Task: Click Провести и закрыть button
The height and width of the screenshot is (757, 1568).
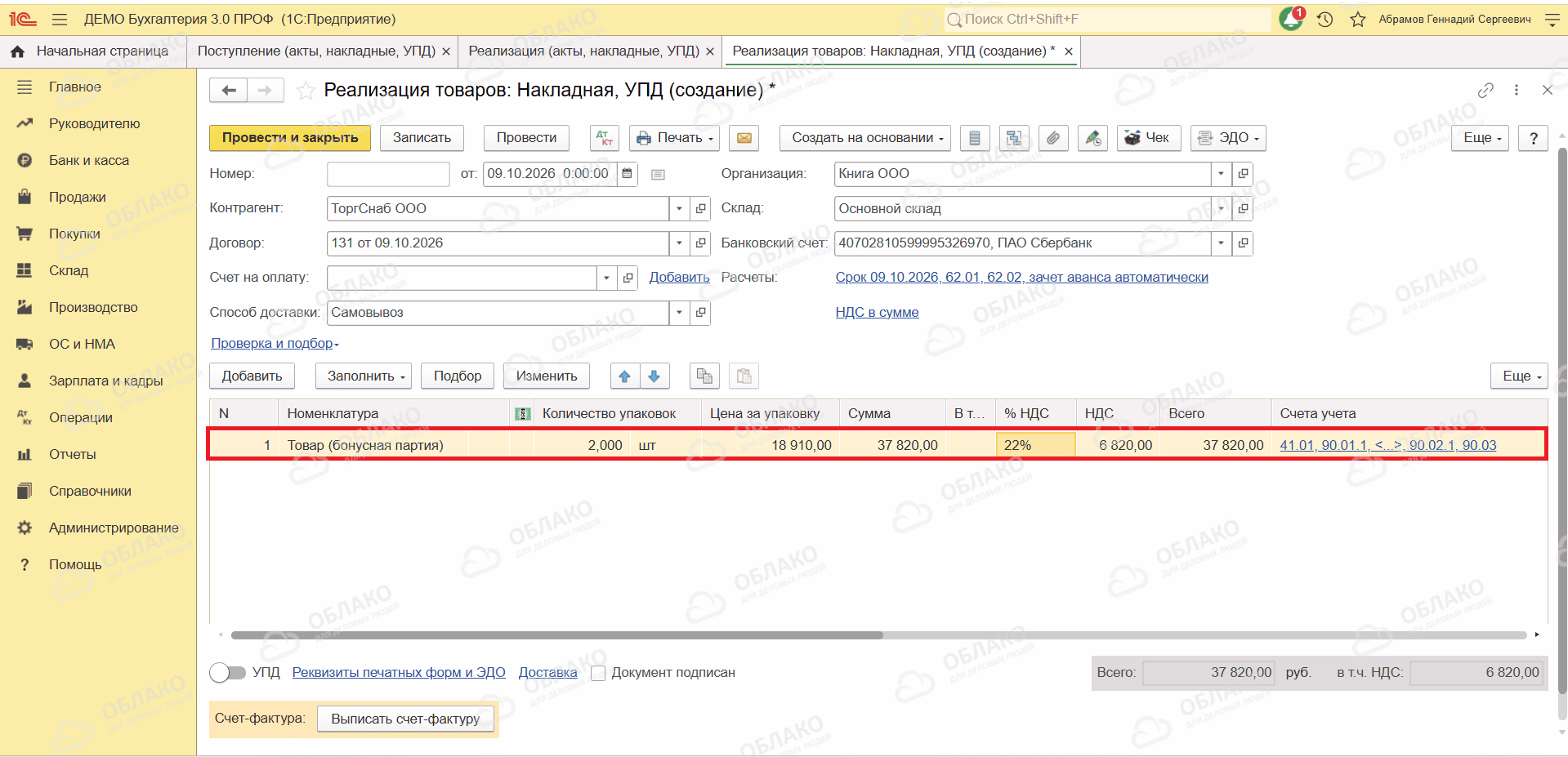Action: [x=290, y=138]
